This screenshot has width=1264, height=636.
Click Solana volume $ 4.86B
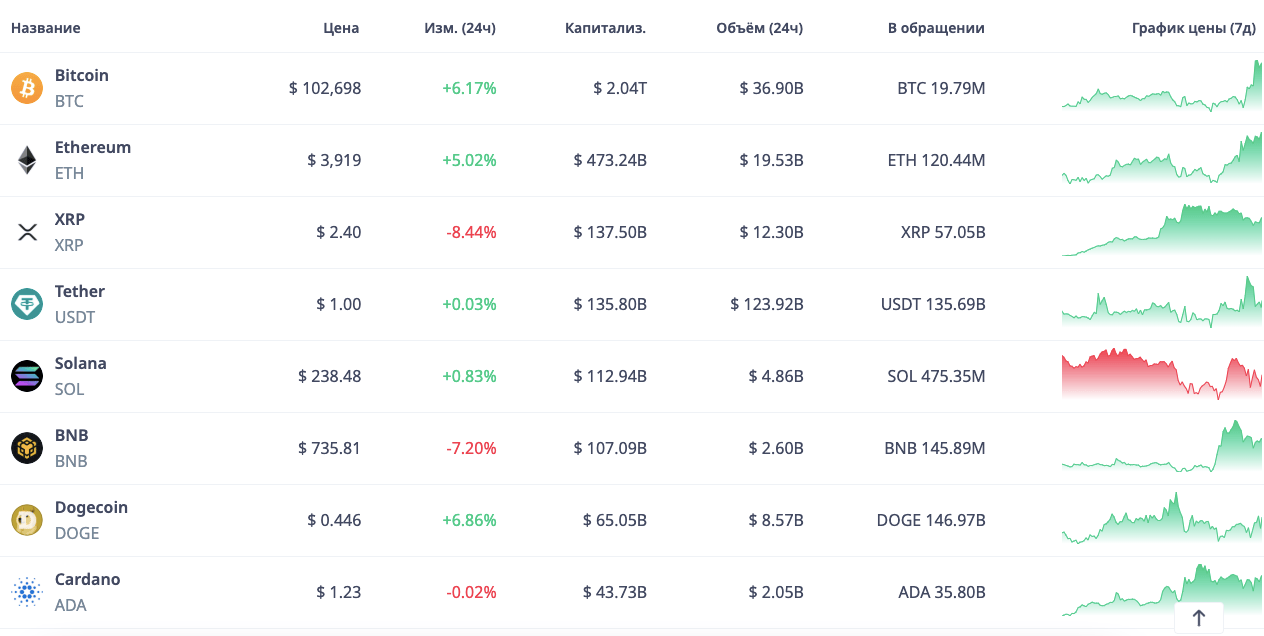[776, 376]
